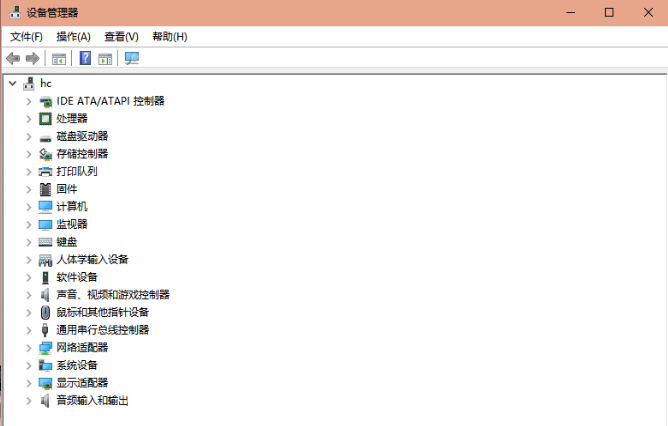Select the 键盘 text label
Screen dimensions: 668x426
(x=67, y=242)
